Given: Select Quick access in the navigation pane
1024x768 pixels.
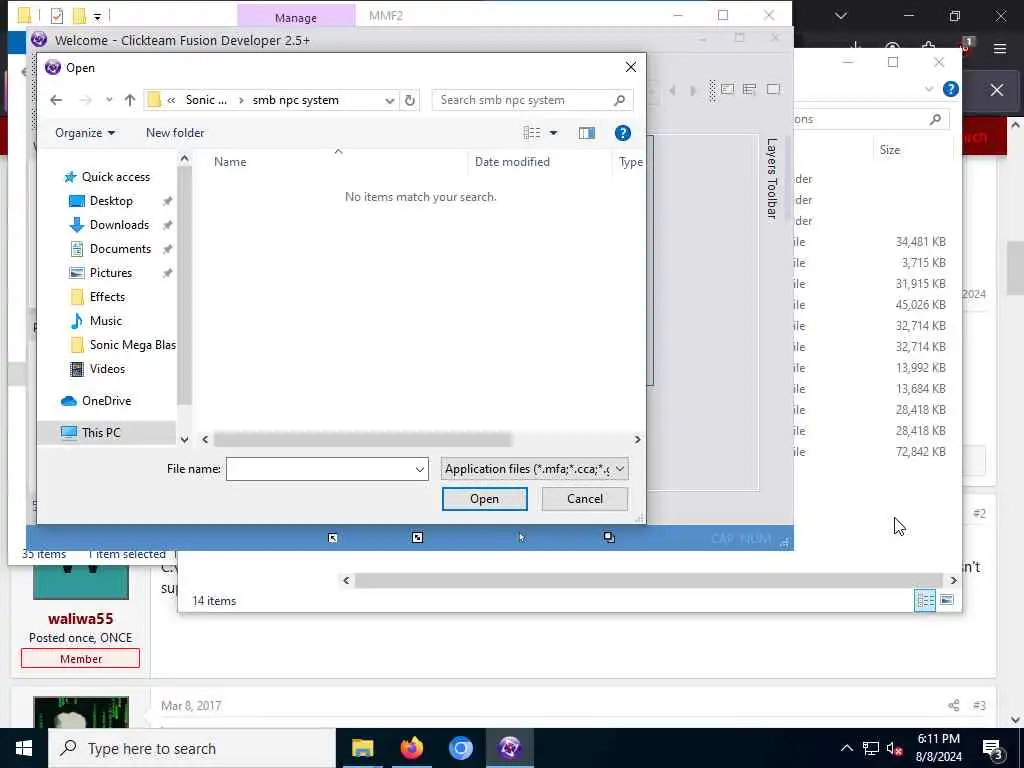Looking at the screenshot, I should (x=116, y=177).
